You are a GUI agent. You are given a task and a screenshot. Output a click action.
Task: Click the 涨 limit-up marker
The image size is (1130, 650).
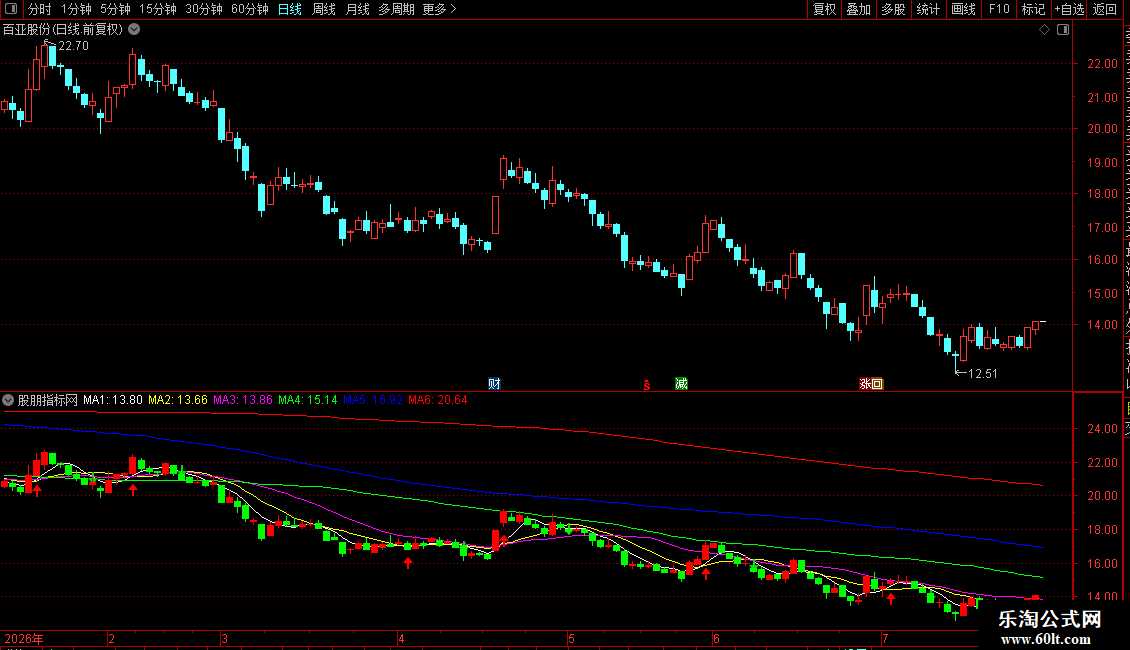tap(865, 384)
